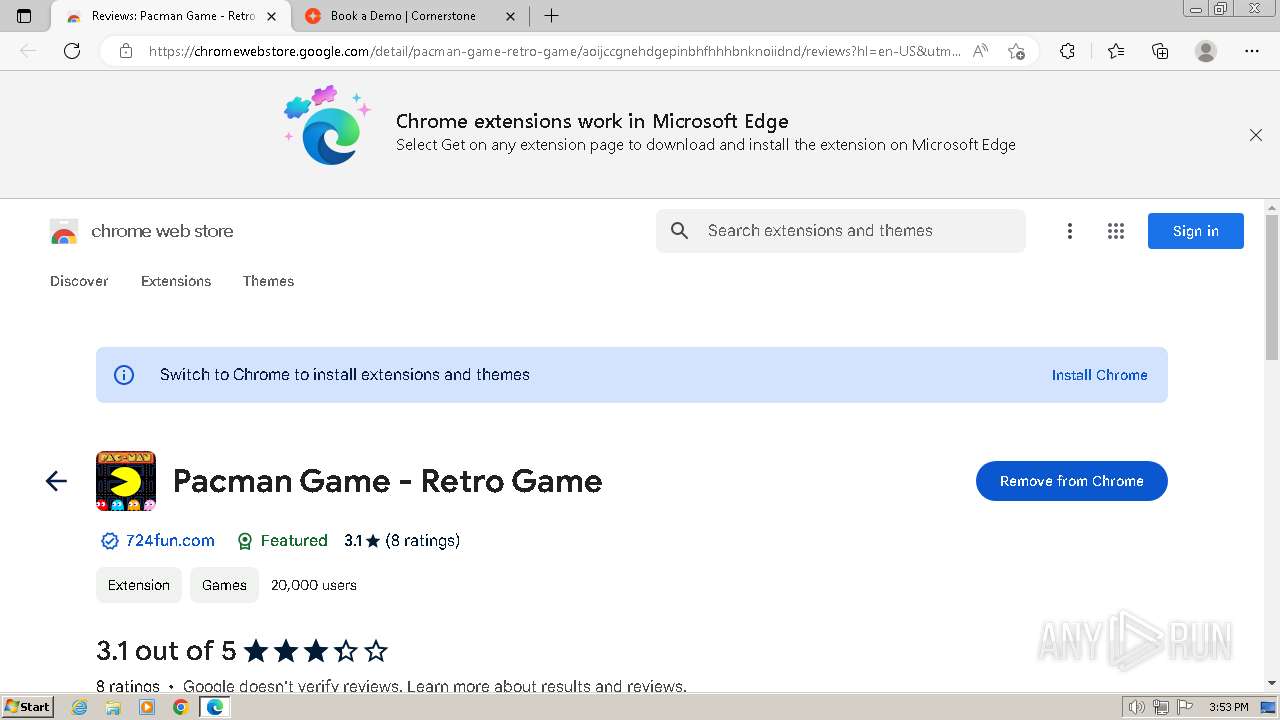Viewport: 1280px width, 720px height.
Task: Click the Extension category chip
Action: point(139,585)
